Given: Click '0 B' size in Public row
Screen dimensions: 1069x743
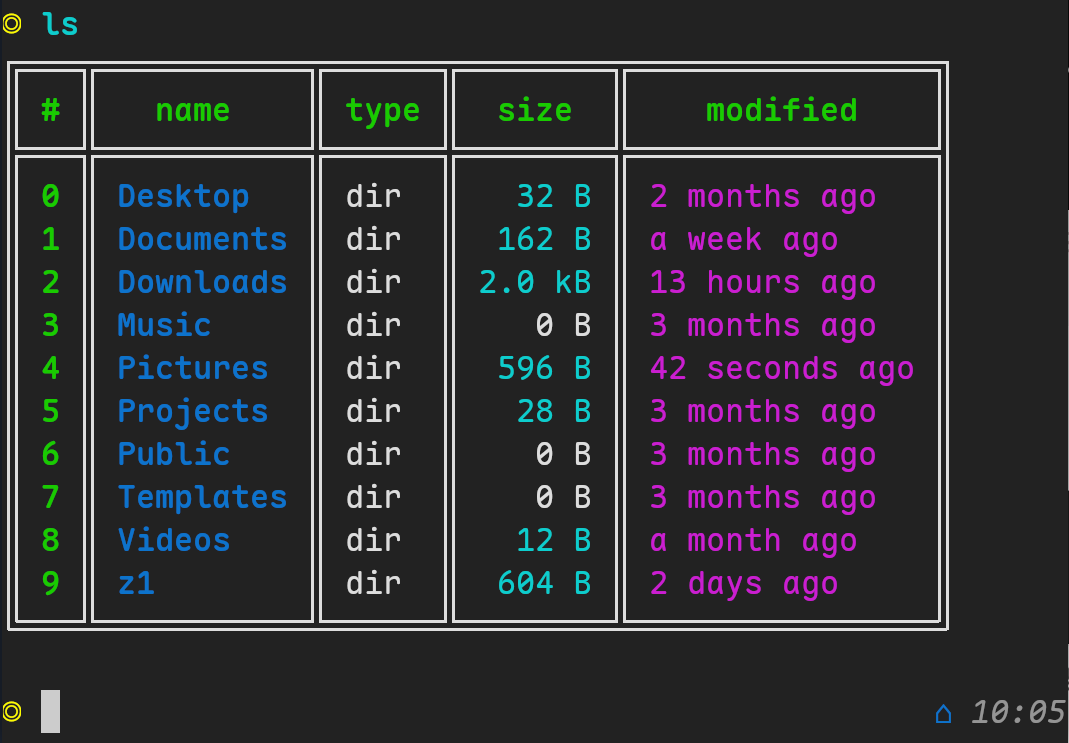Looking at the screenshot, I should pos(563,454).
